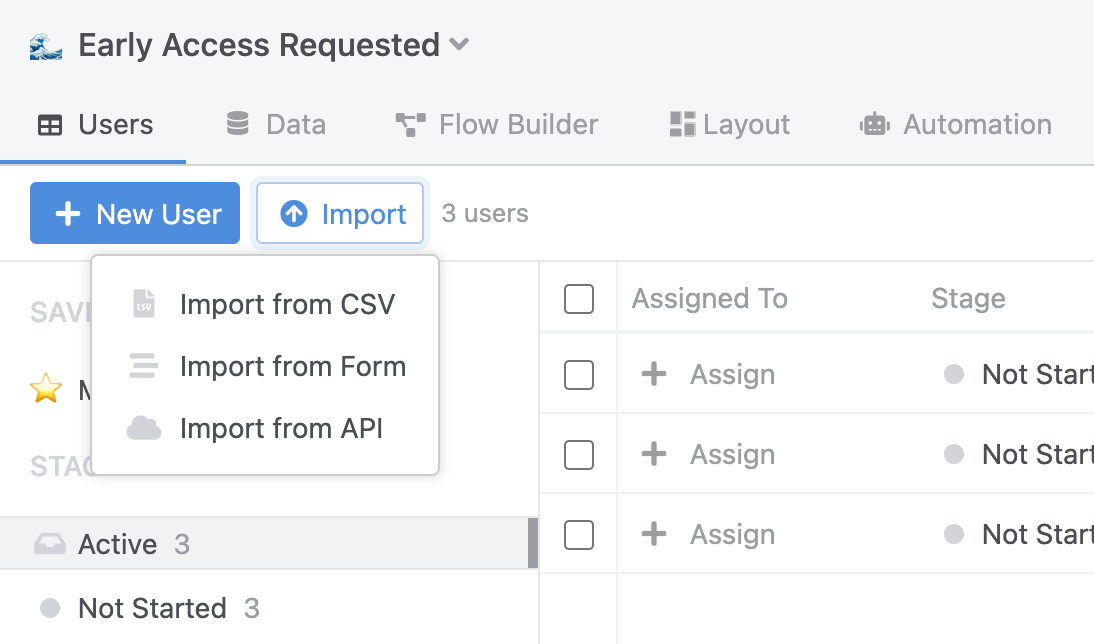1094x644 pixels.
Task: Switch to the Data tab
Action: (x=276, y=125)
